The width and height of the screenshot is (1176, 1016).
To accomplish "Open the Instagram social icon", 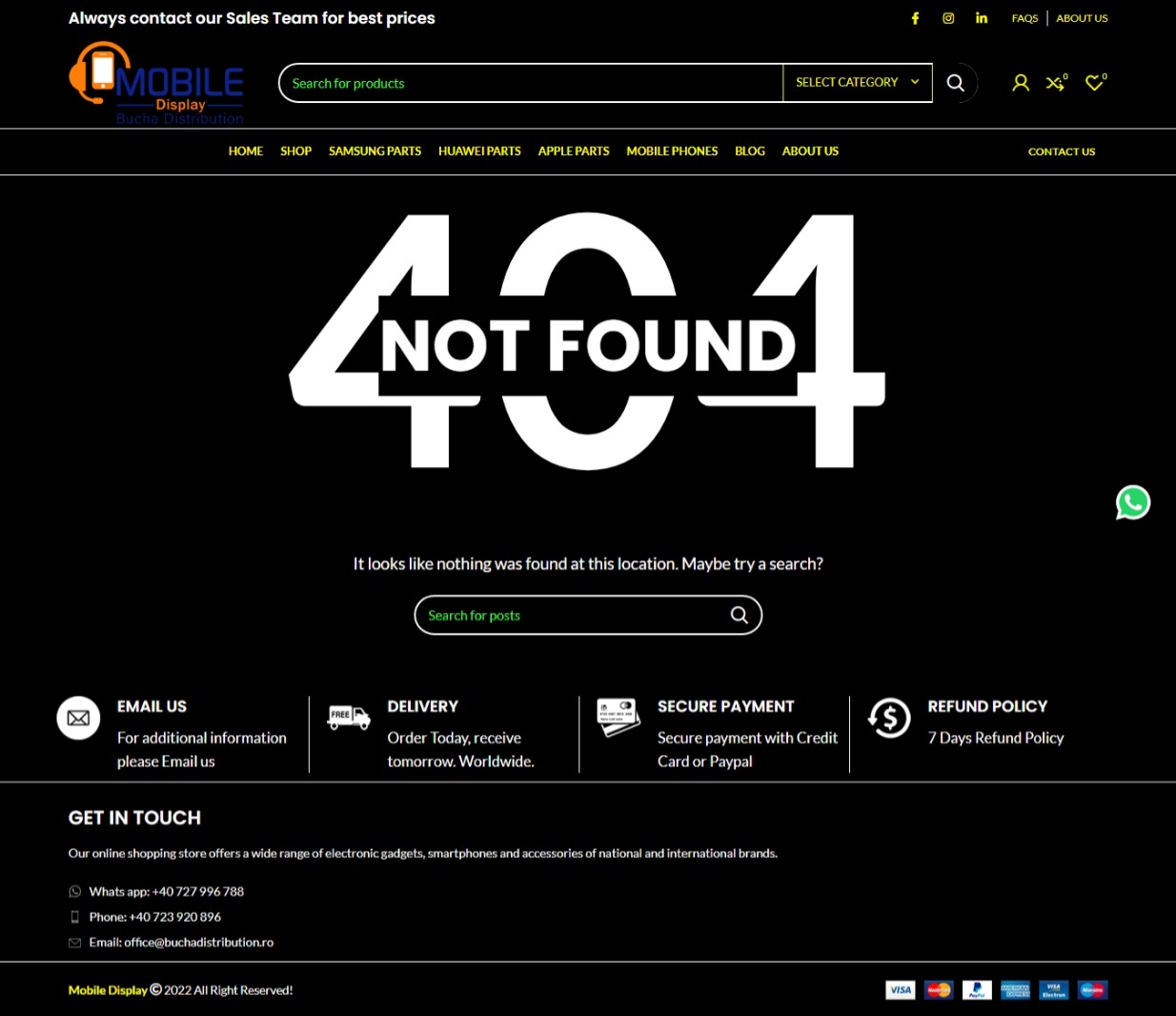I will [x=948, y=18].
